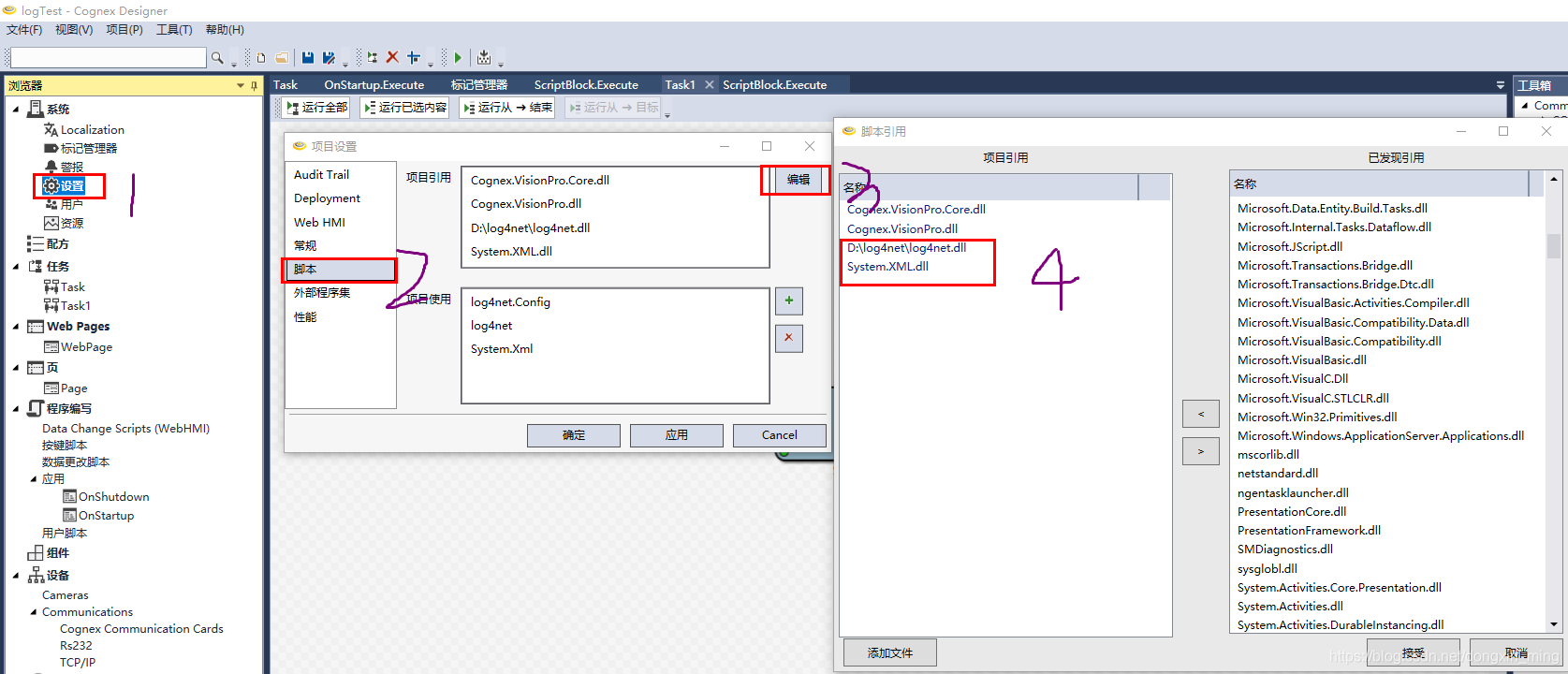Click the 运行已选内容 button
This screenshot has height=674, width=1568.
[x=404, y=108]
